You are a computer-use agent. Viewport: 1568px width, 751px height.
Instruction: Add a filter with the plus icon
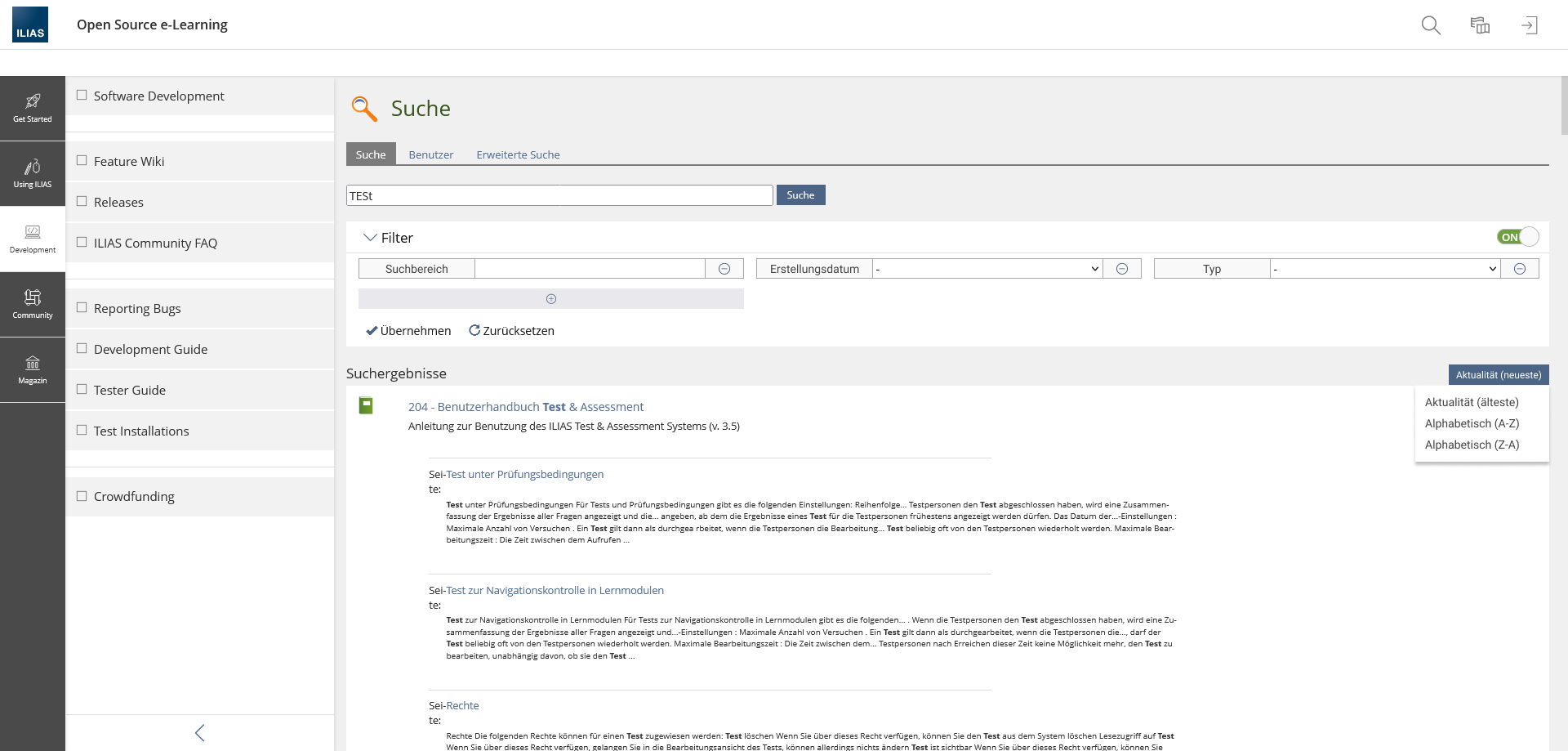click(551, 299)
